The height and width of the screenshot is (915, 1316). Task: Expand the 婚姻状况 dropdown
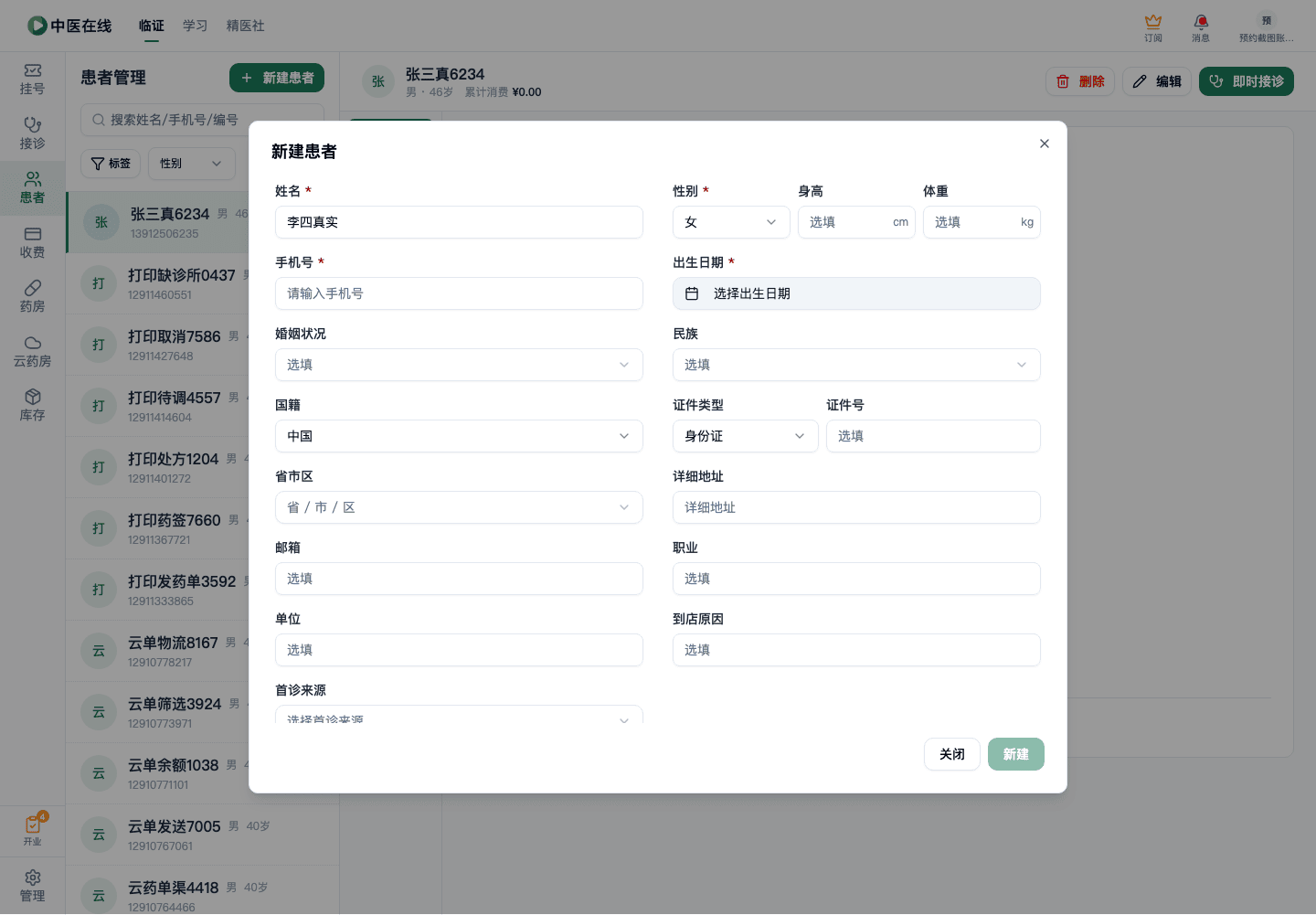(459, 365)
